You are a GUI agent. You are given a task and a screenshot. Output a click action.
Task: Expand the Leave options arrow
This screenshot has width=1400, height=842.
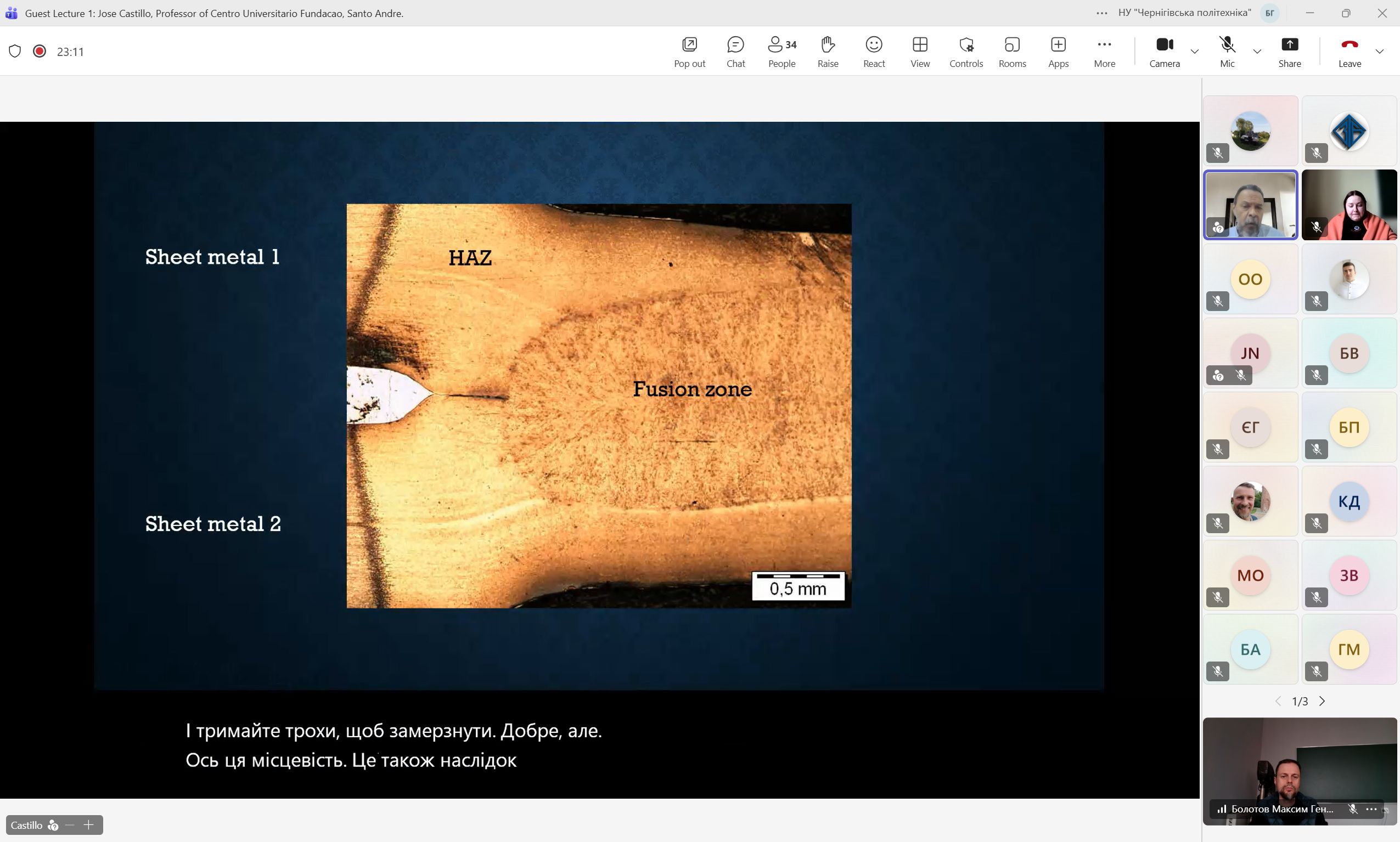coord(1380,52)
